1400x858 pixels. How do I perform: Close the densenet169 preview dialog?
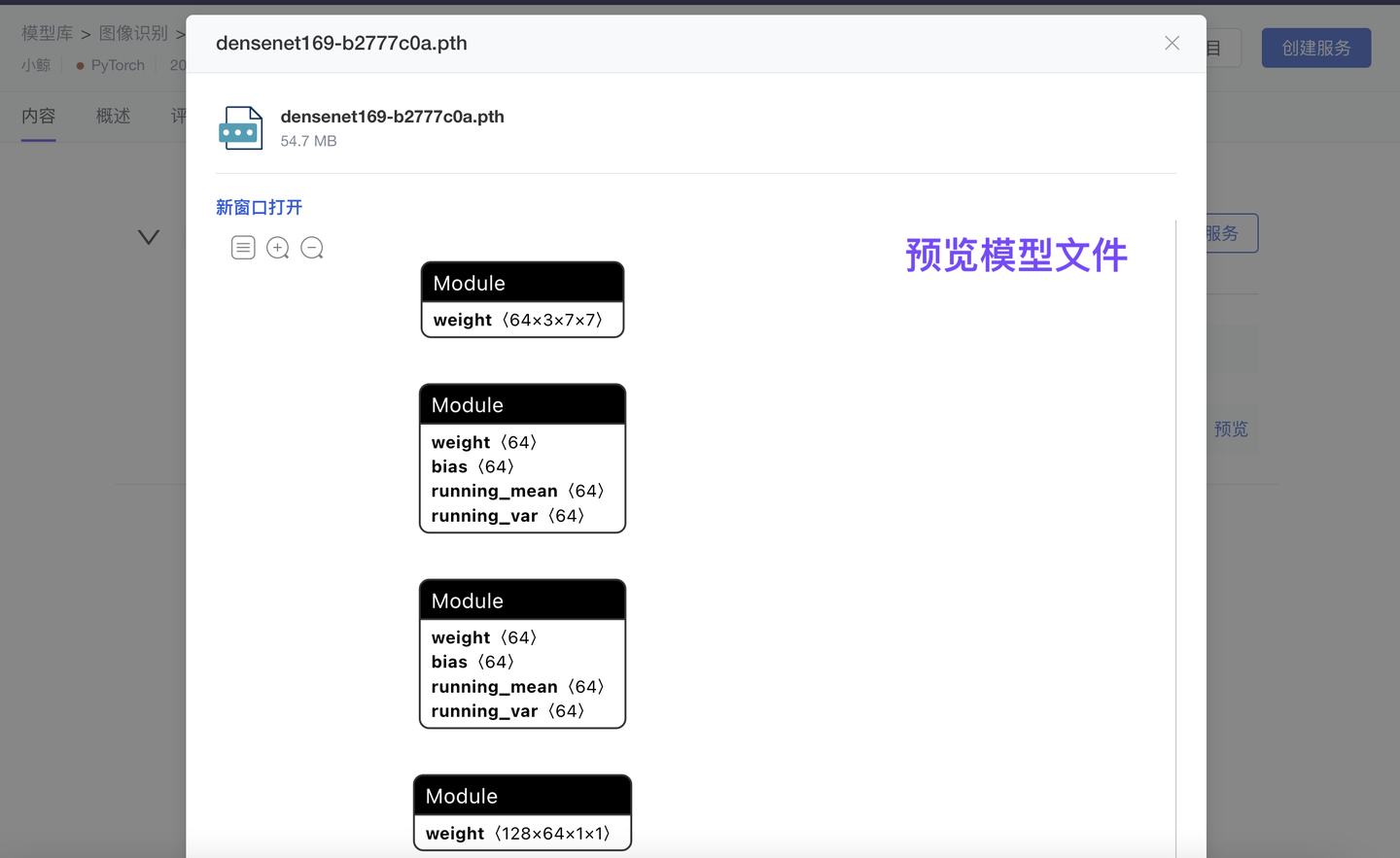coord(1172,43)
